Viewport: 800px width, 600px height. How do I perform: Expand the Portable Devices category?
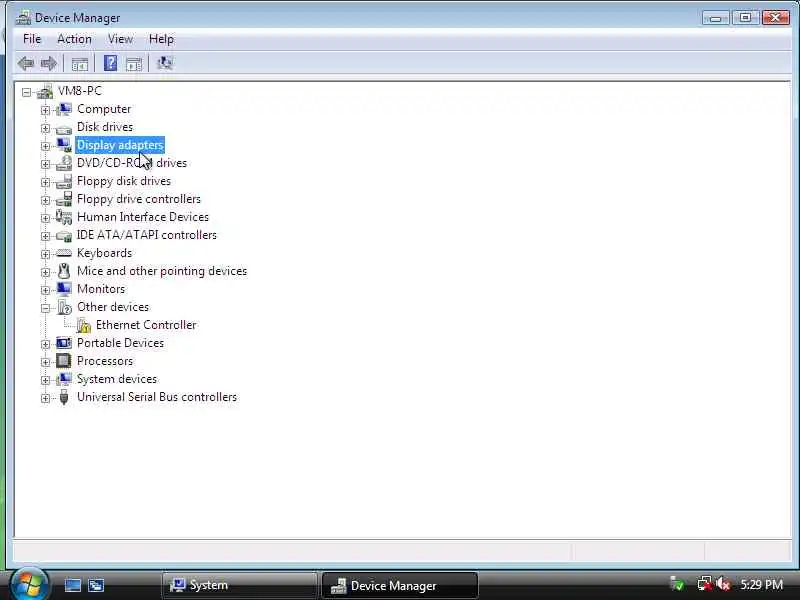[x=45, y=344]
